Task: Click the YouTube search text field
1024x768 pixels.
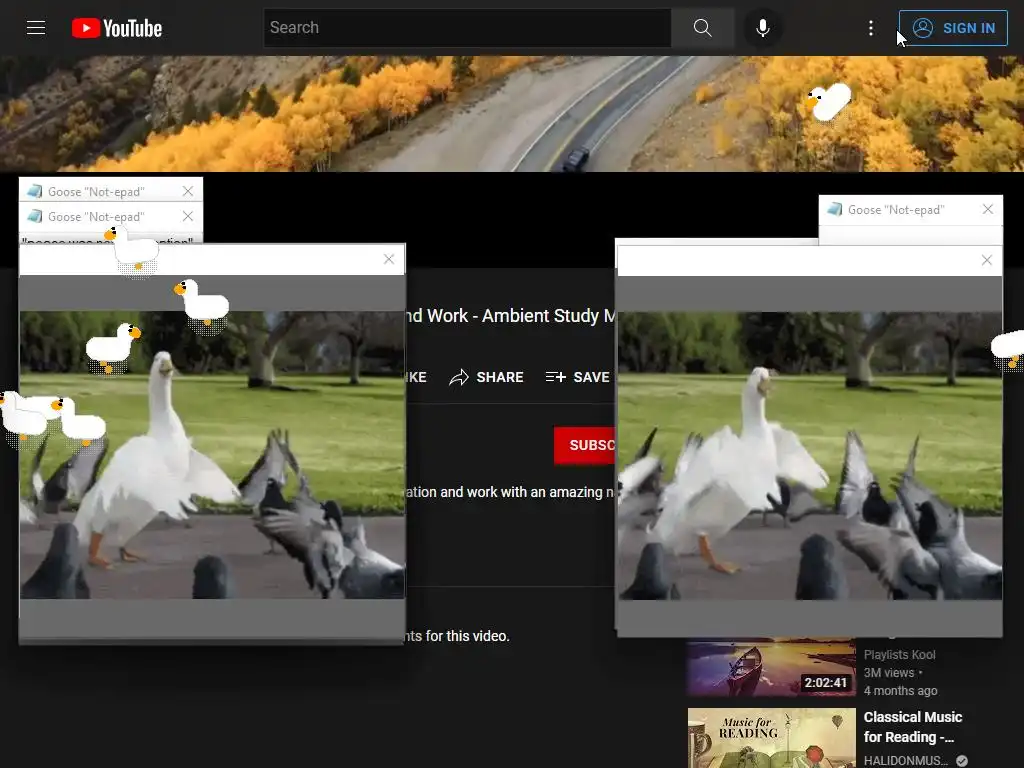Action: pos(468,27)
